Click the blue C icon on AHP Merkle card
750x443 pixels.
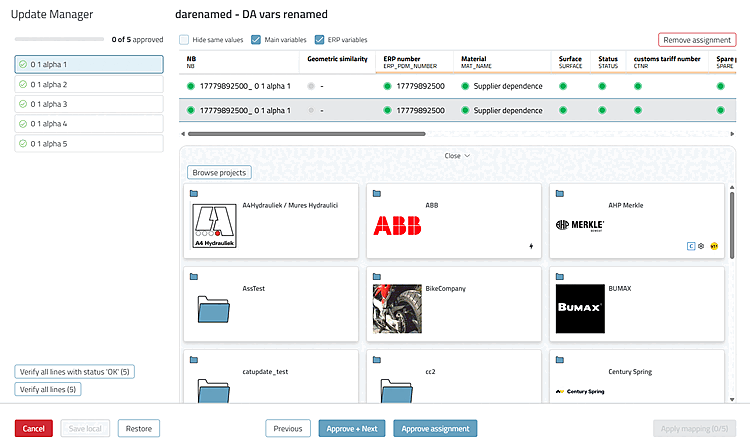click(691, 246)
